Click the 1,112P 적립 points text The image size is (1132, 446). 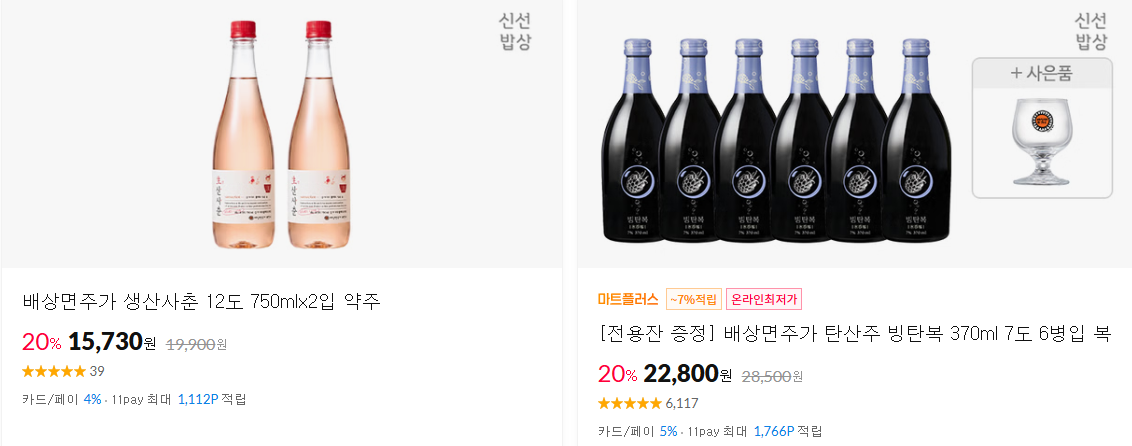click(x=212, y=399)
